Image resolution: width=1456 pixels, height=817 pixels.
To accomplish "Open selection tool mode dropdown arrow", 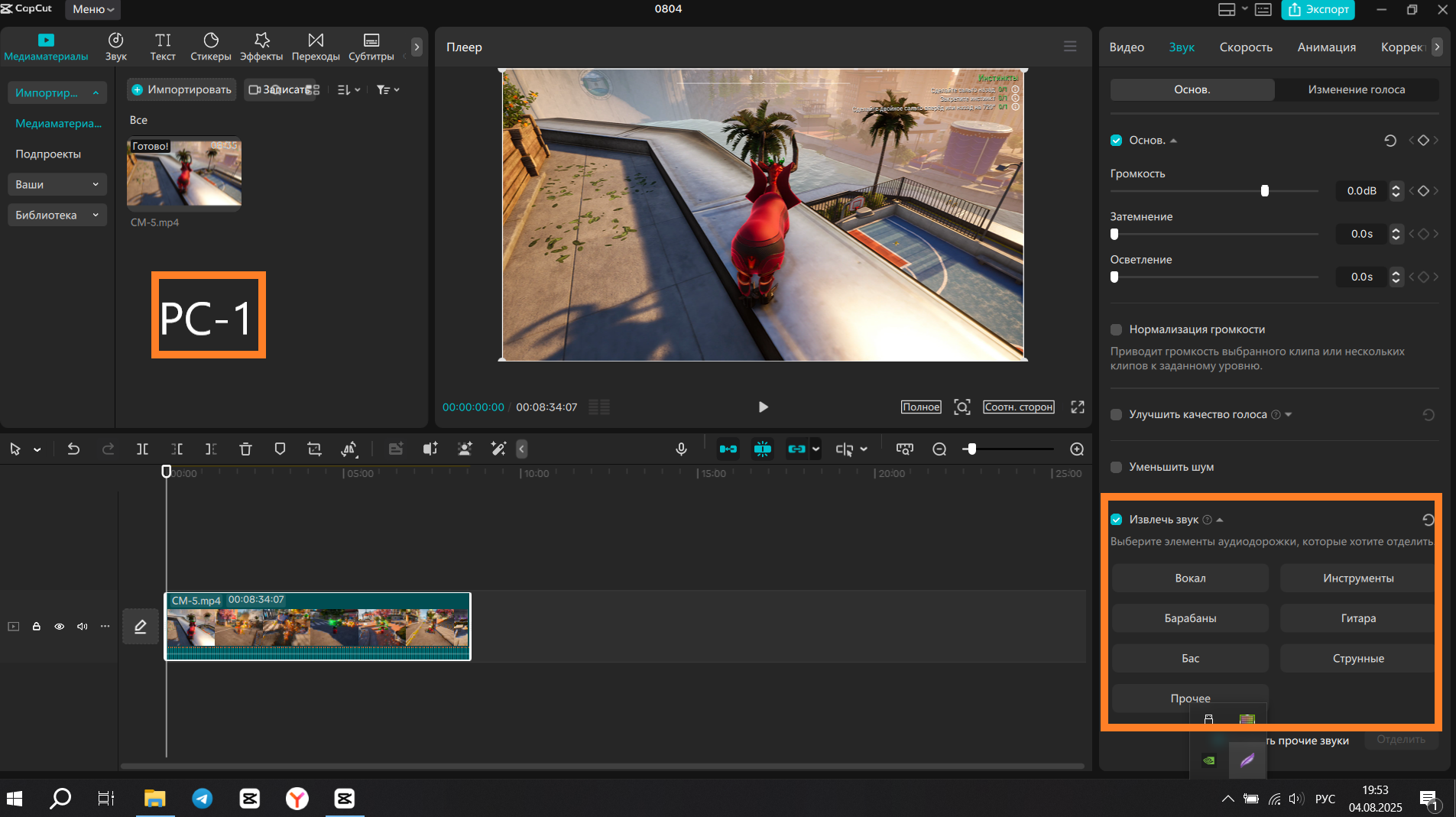I will click(x=37, y=450).
